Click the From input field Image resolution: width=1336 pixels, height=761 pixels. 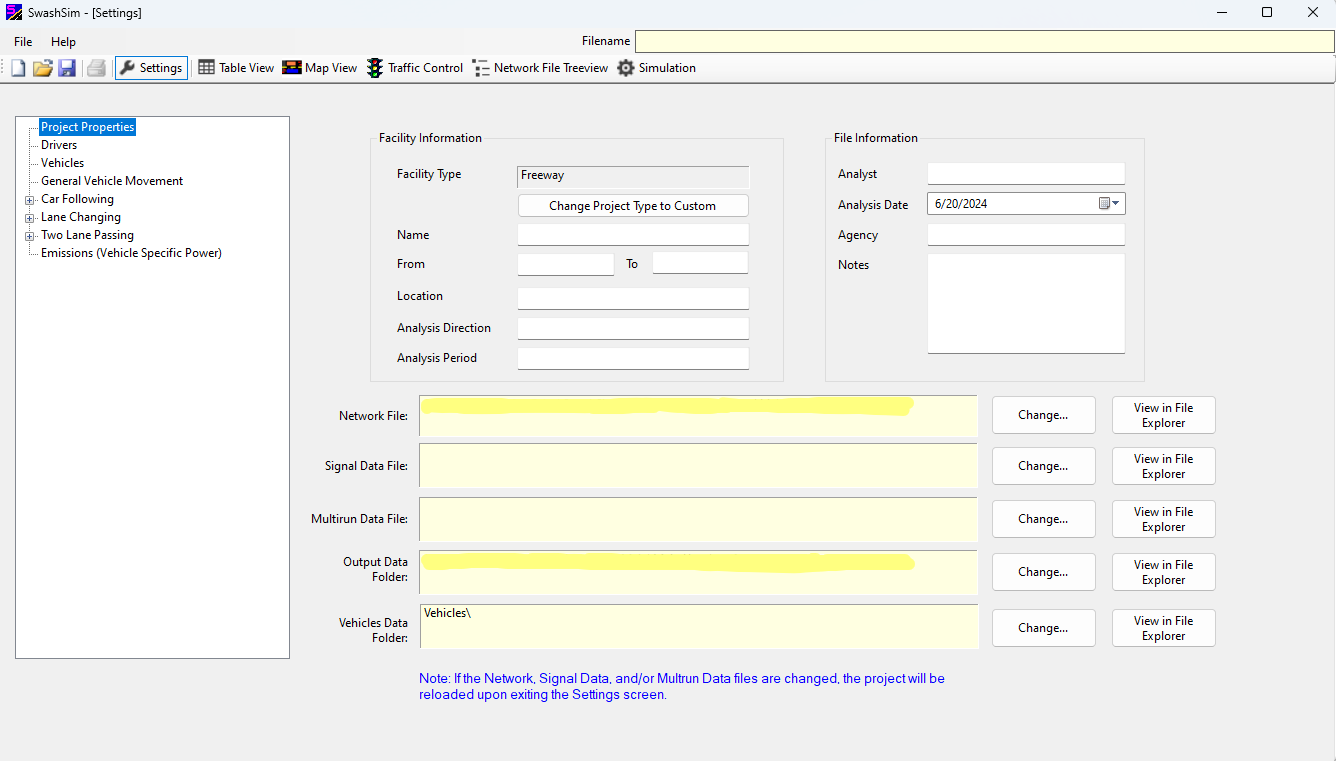(565, 264)
